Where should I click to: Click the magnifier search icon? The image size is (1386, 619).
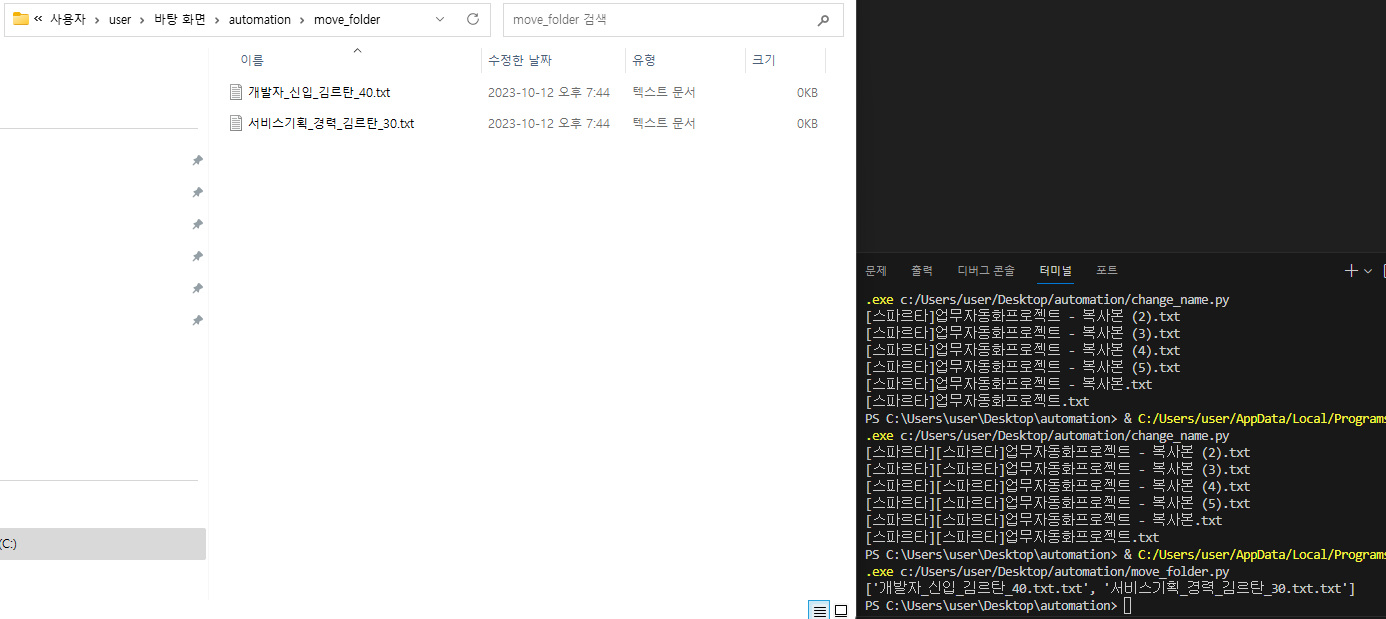[x=823, y=19]
